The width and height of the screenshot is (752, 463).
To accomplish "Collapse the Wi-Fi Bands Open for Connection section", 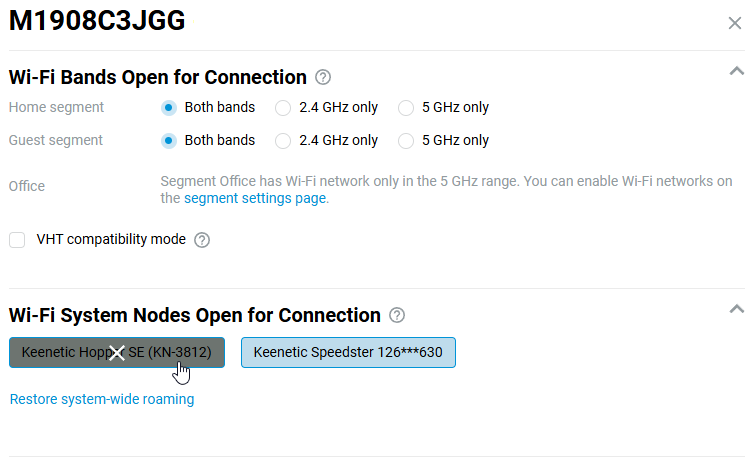I will point(736,71).
